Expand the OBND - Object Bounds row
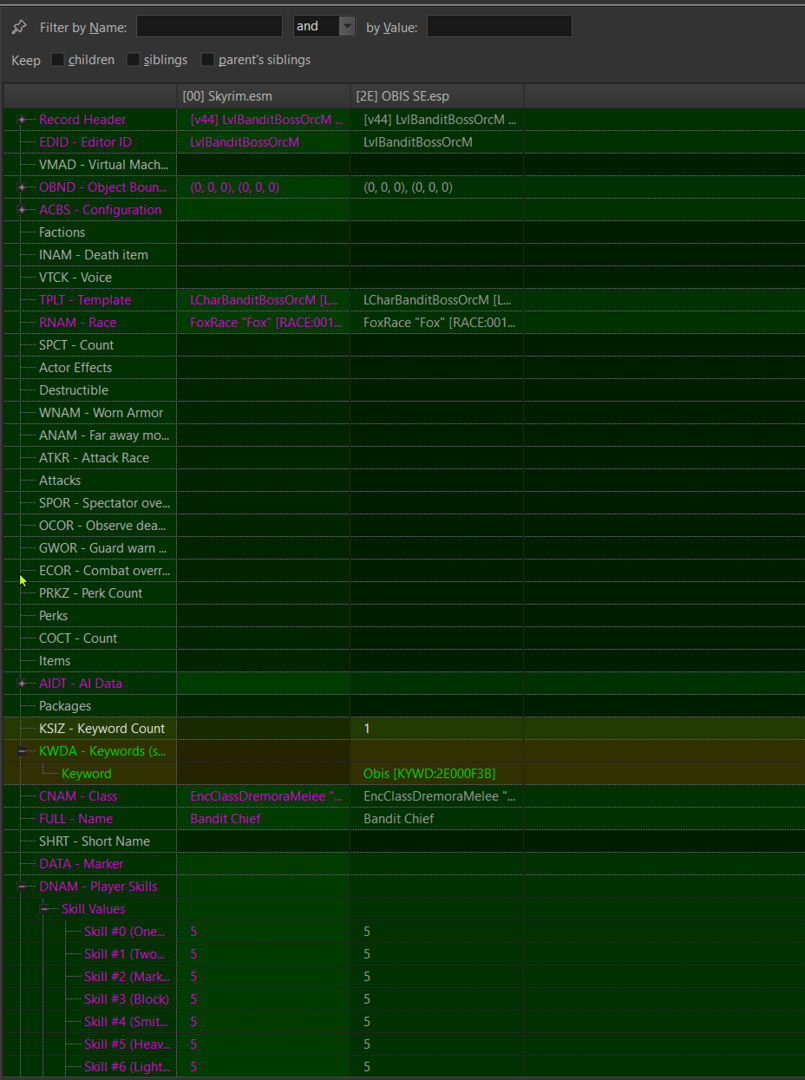This screenshot has width=805, height=1080. pyautogui.click(x=21, y=187)
